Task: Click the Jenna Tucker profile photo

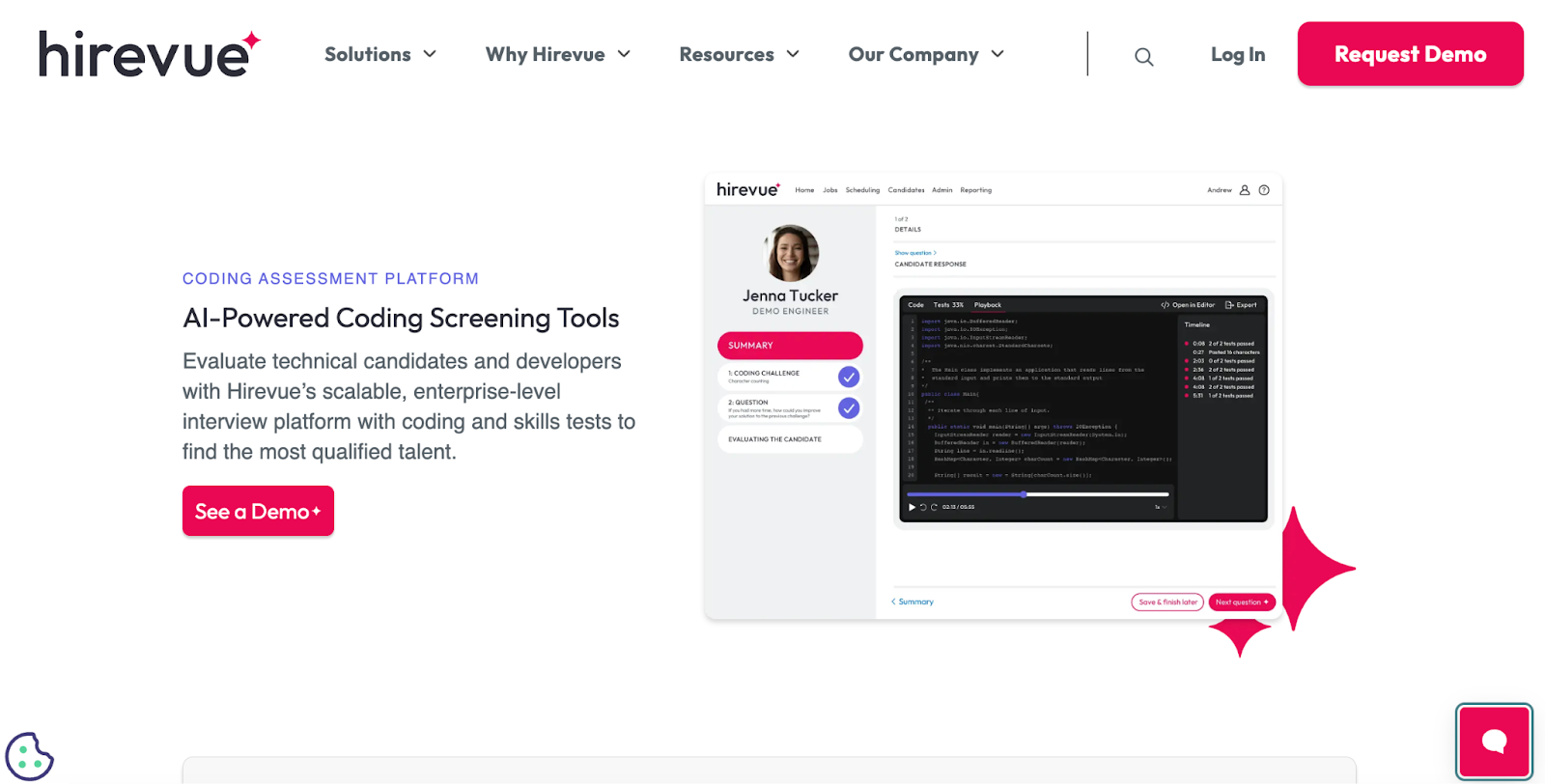Action: [x=791, y=253]
